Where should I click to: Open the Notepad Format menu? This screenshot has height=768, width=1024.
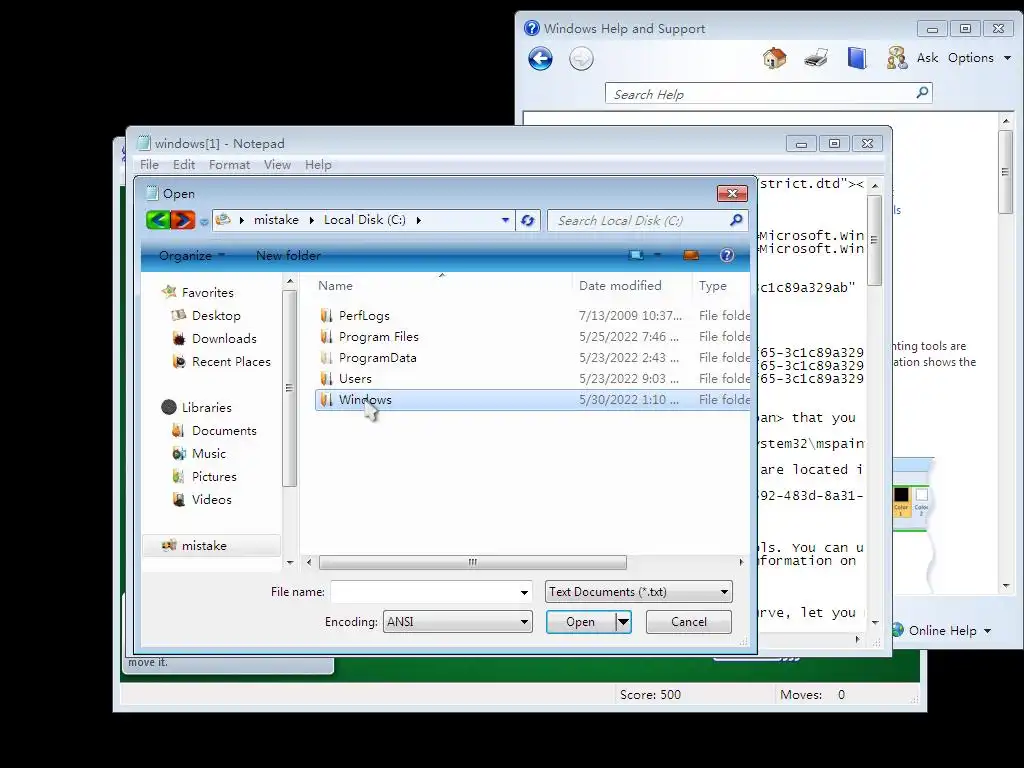coord(229,165)
